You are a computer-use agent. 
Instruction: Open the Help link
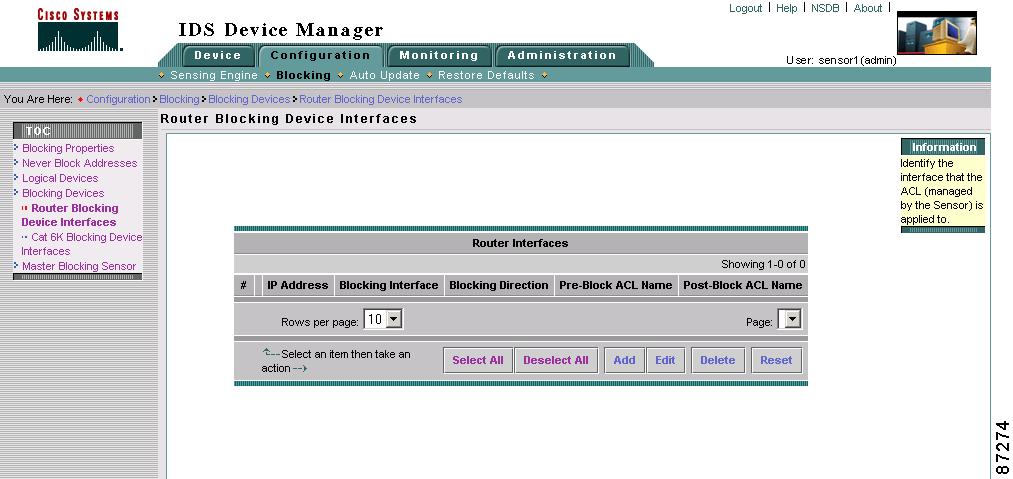(786, 8)
